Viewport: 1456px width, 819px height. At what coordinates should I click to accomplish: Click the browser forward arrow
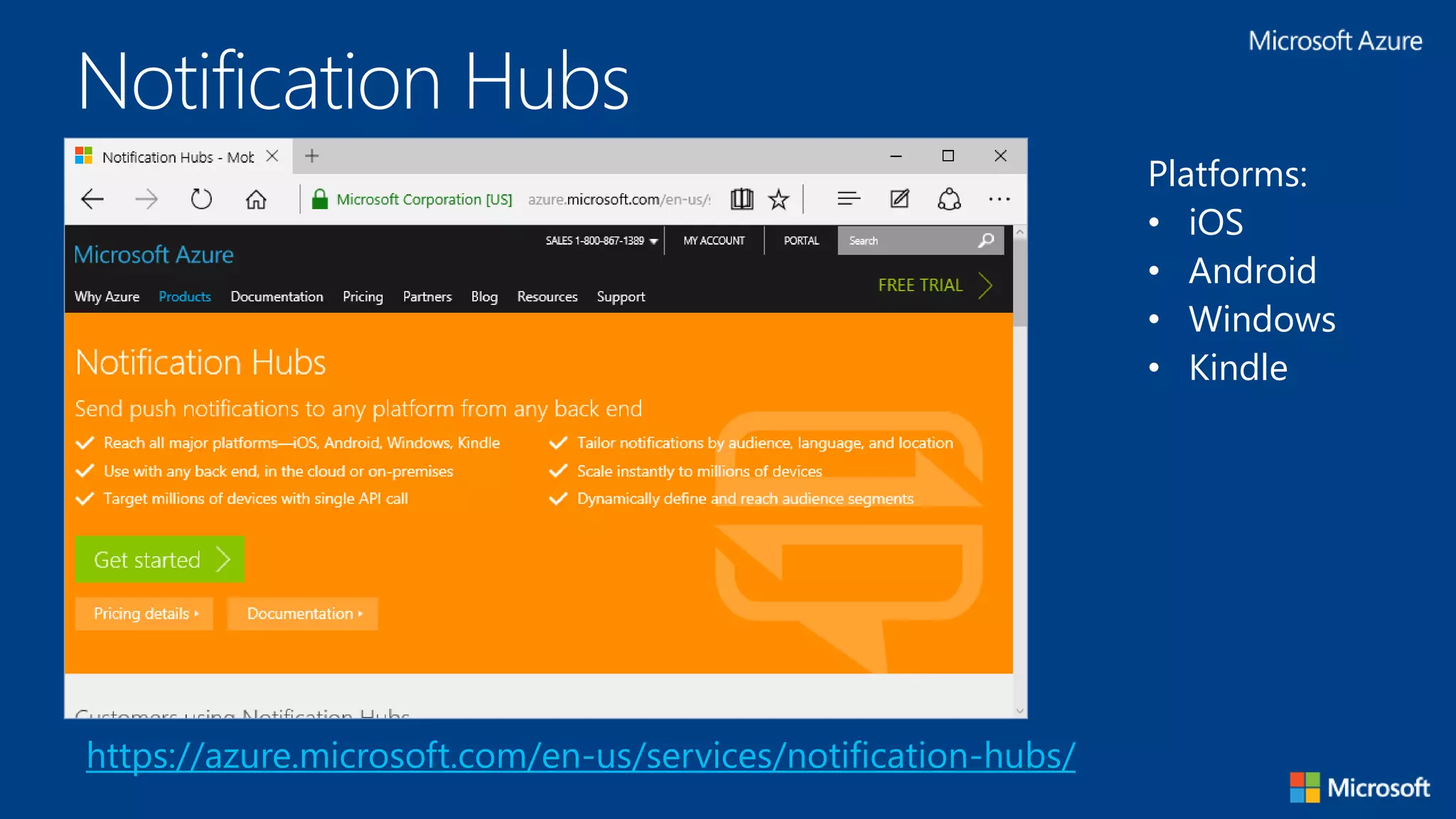coord(146,199)
